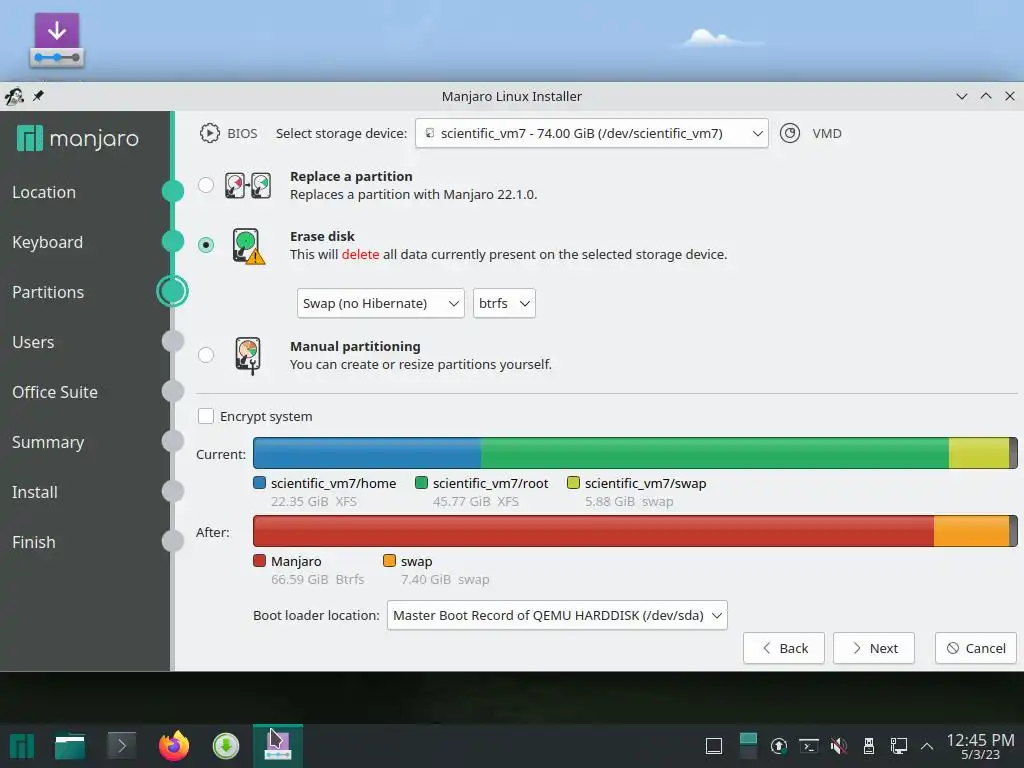Screen dimensions: 1024x768
Task: Go to the Office Suite step
Action: click(55, 392)
